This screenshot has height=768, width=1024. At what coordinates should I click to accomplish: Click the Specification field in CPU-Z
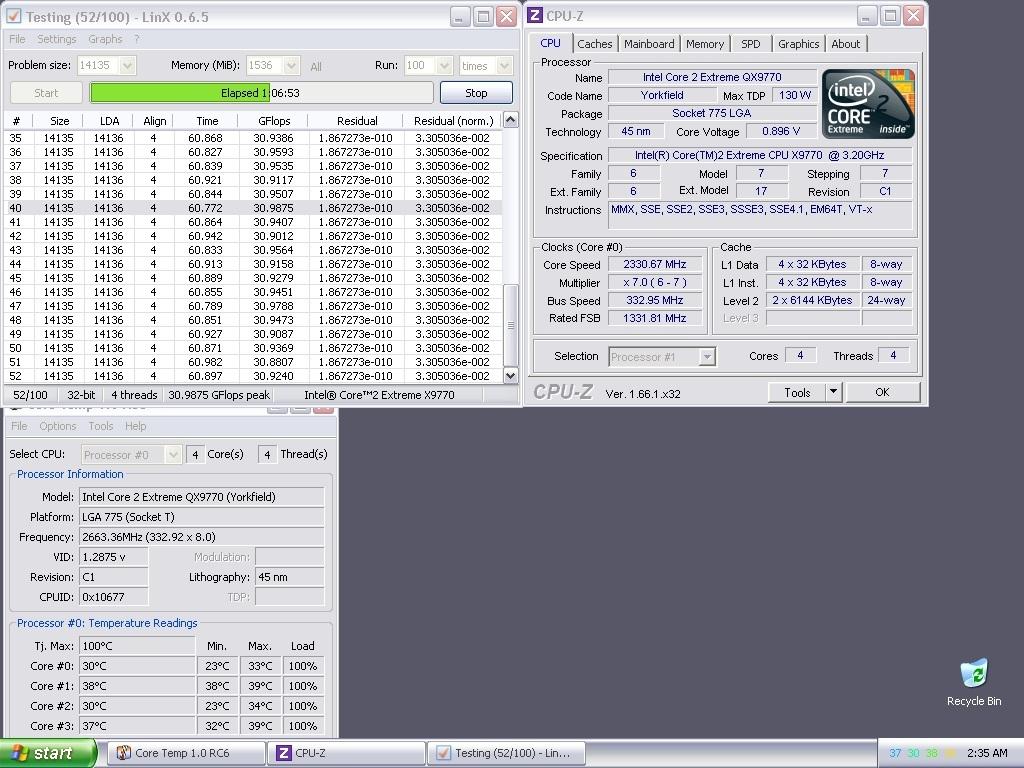click(x=760, y=155)
